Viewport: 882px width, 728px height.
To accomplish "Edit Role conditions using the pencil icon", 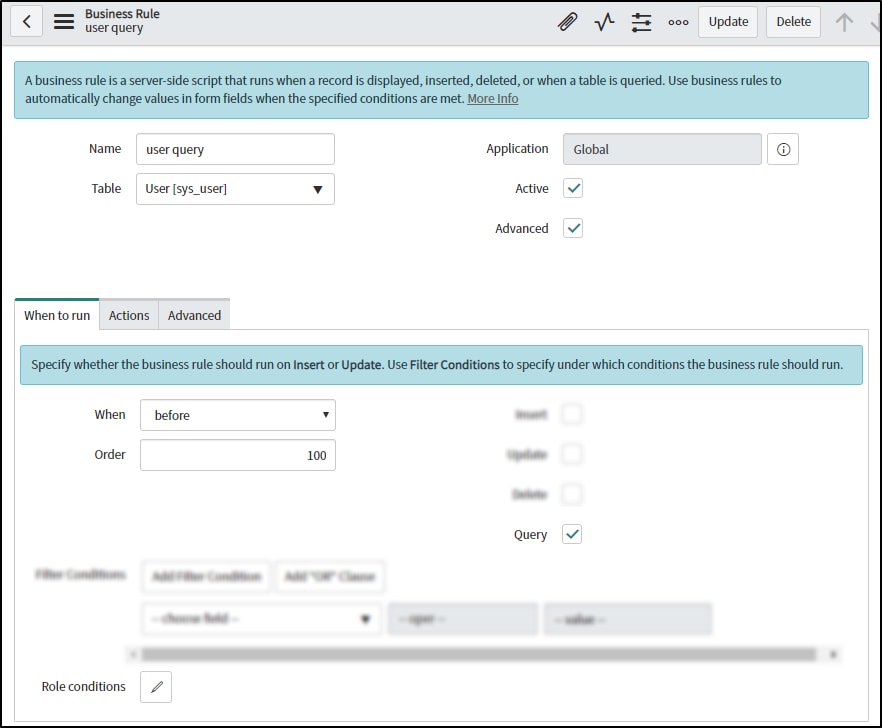I will point(156,687).
